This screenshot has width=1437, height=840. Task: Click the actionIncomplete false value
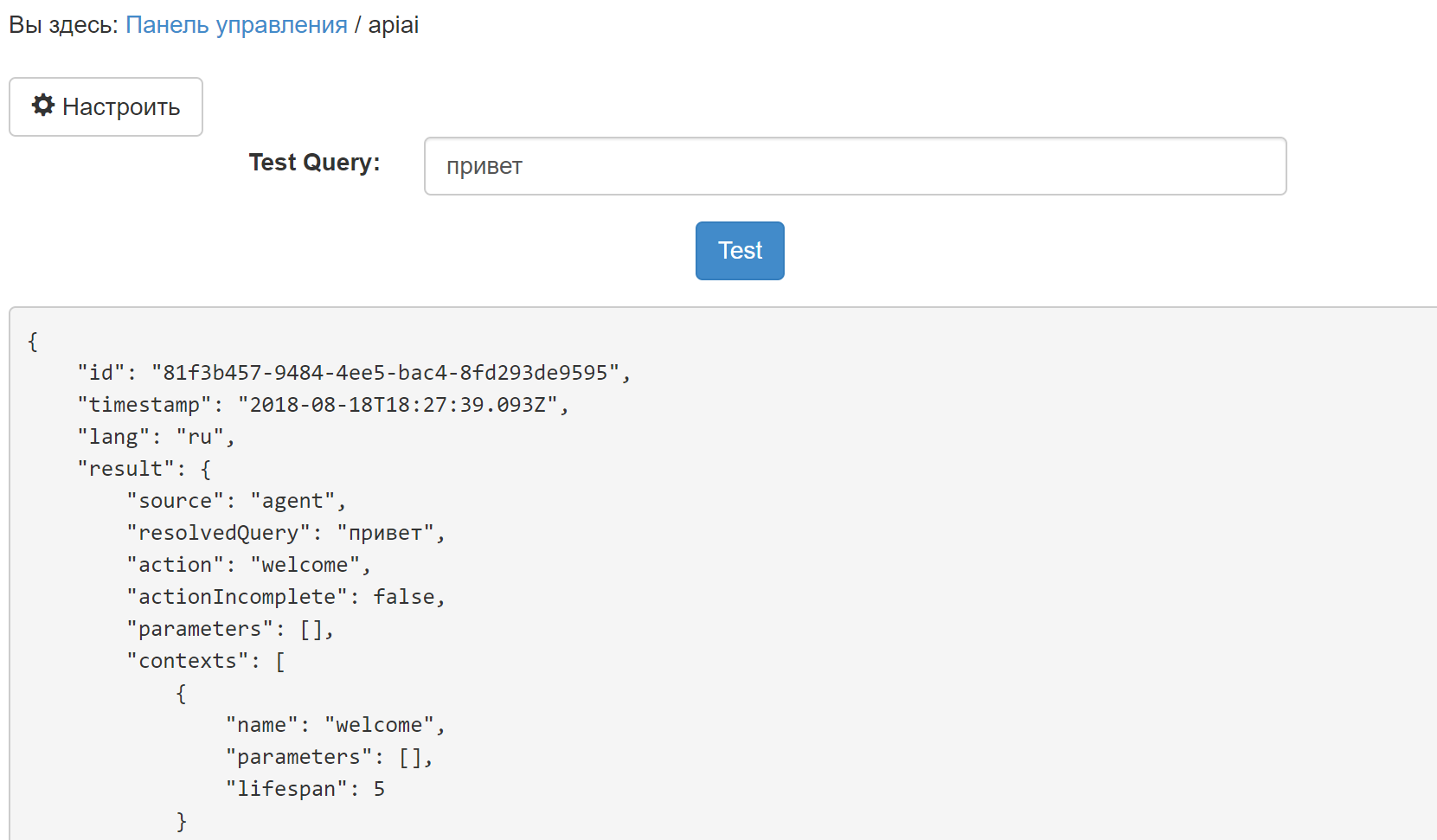(x=404, y=597)
